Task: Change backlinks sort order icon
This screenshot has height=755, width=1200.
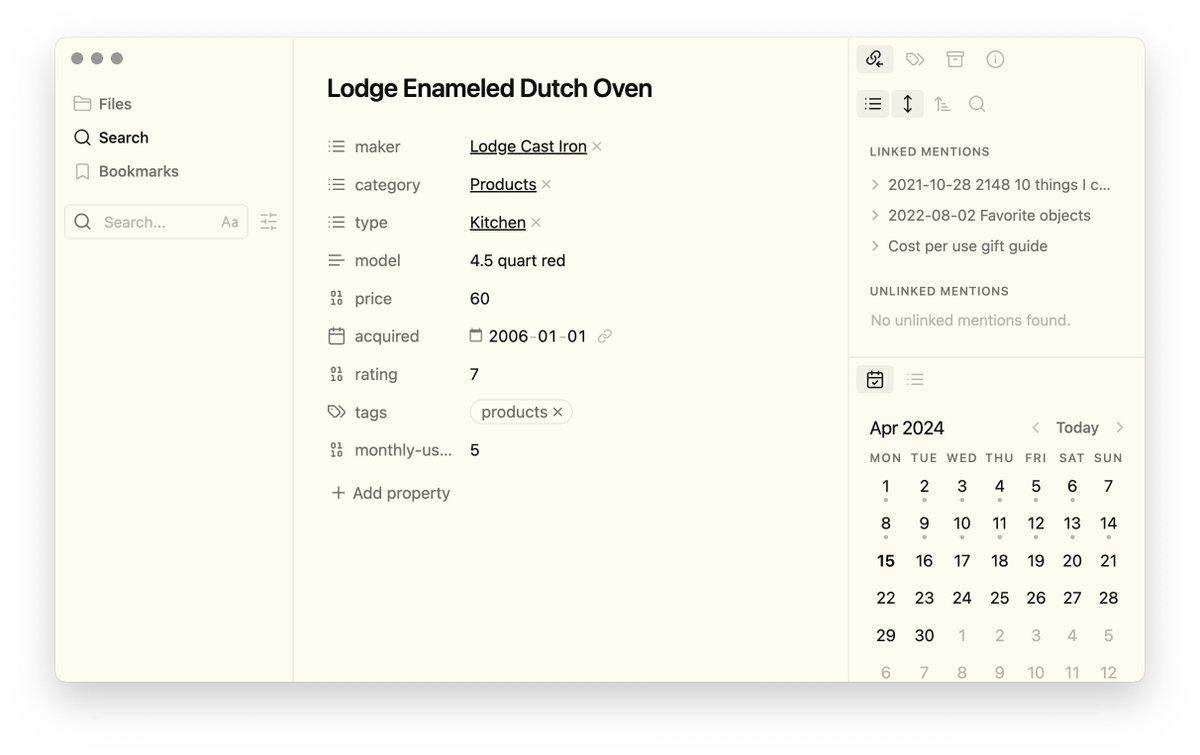Action: click(x=942, y=104)
